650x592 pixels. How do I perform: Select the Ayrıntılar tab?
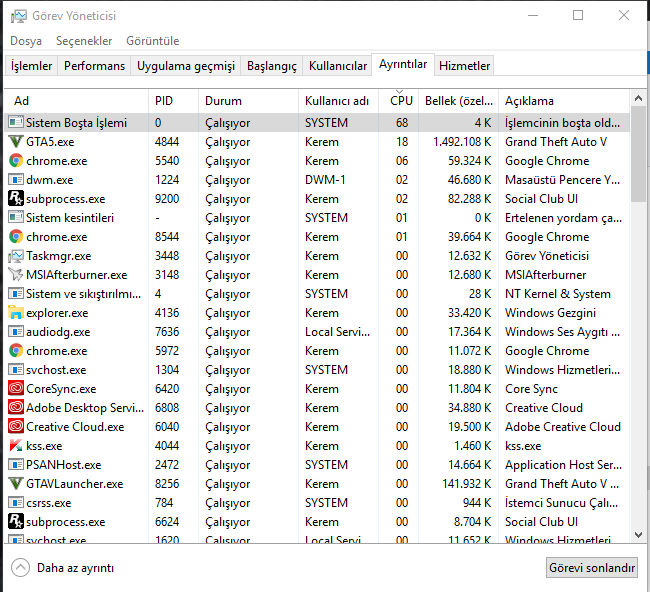[403, 64]
